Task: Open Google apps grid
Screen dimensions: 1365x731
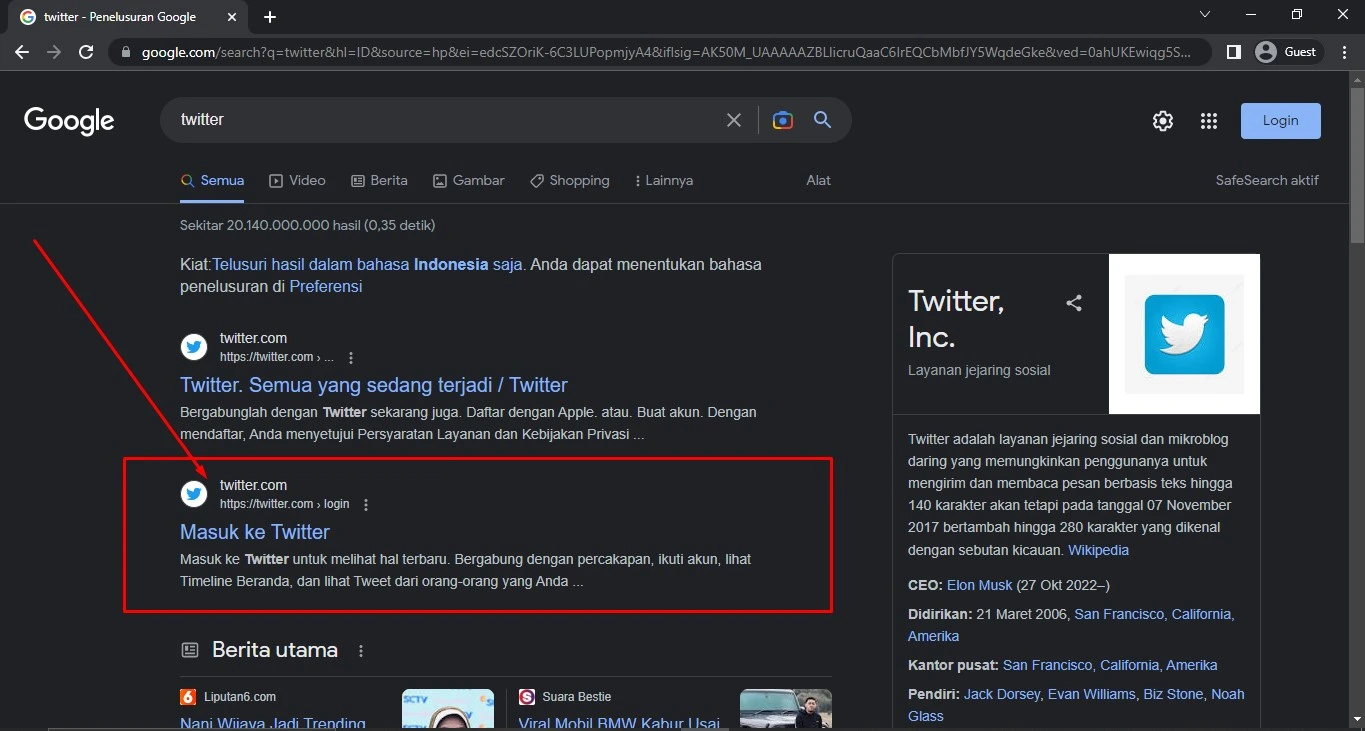Action: click(1209, 121)
